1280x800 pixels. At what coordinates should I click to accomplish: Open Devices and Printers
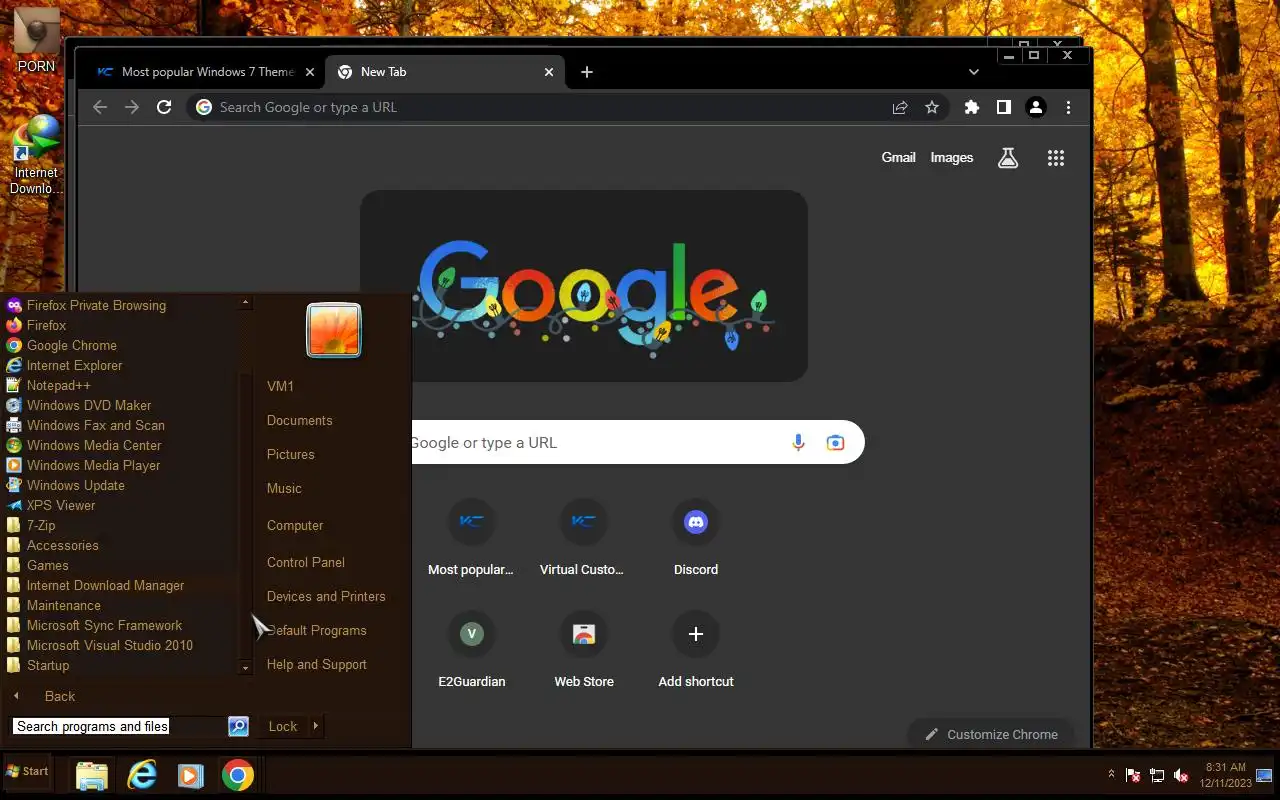point(326,596)
